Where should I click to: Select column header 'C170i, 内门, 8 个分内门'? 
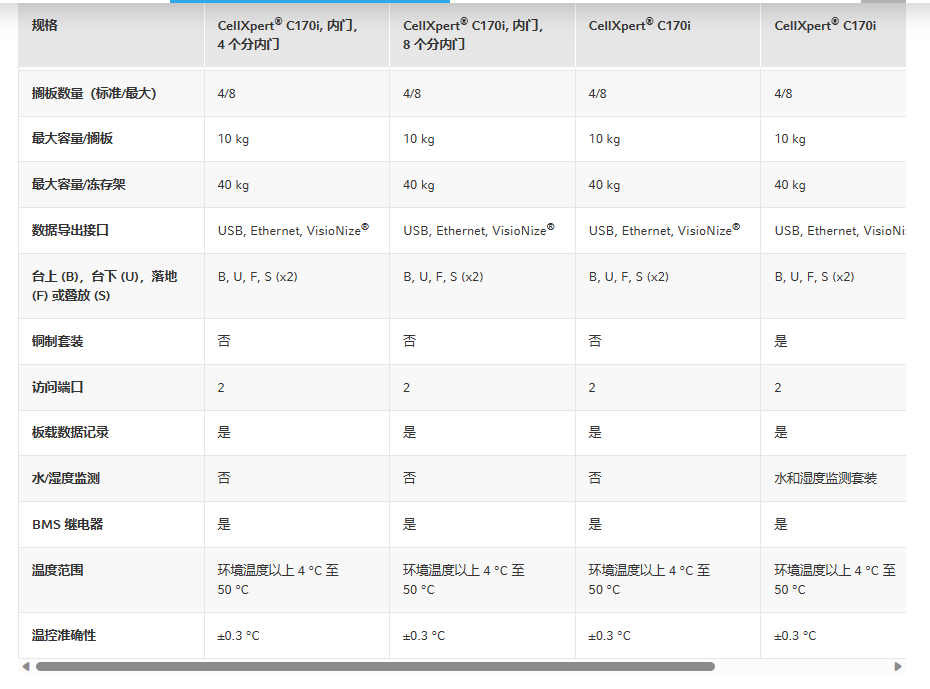pos(482,34)
